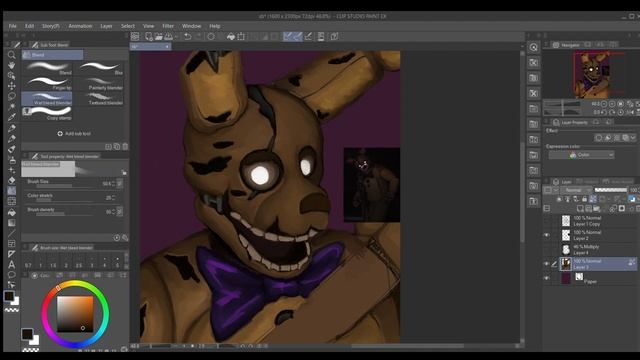Image resolution: width=640 pixels, height=360 pixels.
Task: Click the Quick Access search icon
Action: point(533,47)
